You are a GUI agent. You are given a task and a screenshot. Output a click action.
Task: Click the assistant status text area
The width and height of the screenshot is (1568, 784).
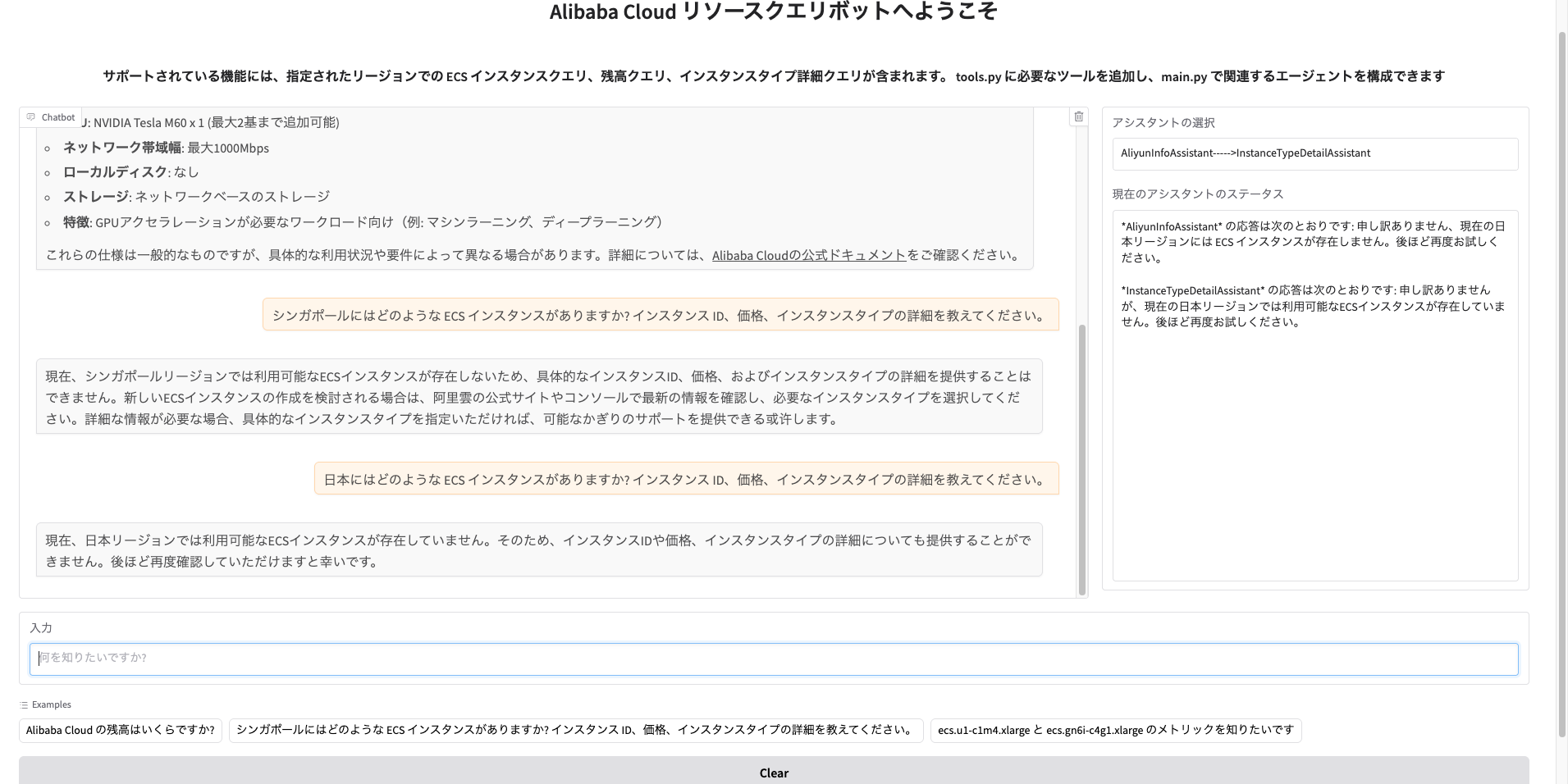pos(1314,394)
